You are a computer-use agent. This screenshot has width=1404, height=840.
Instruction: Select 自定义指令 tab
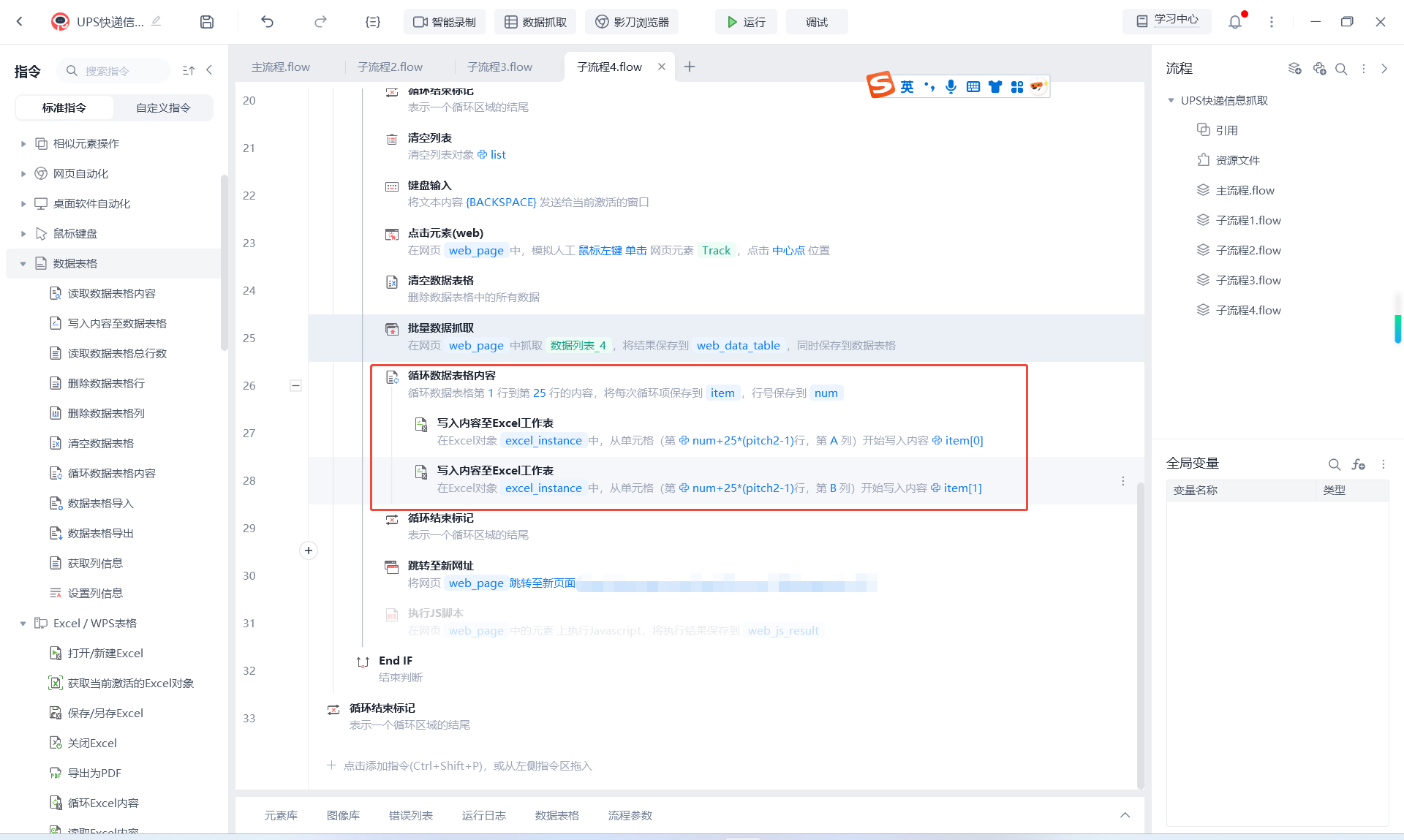[x=163, y=107]
